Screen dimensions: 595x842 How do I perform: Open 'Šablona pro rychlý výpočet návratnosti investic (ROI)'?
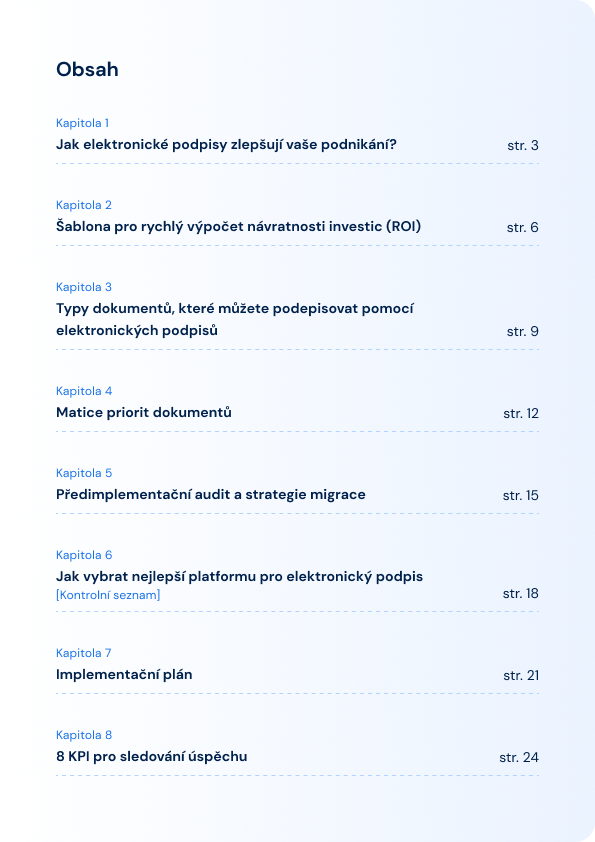238,227
